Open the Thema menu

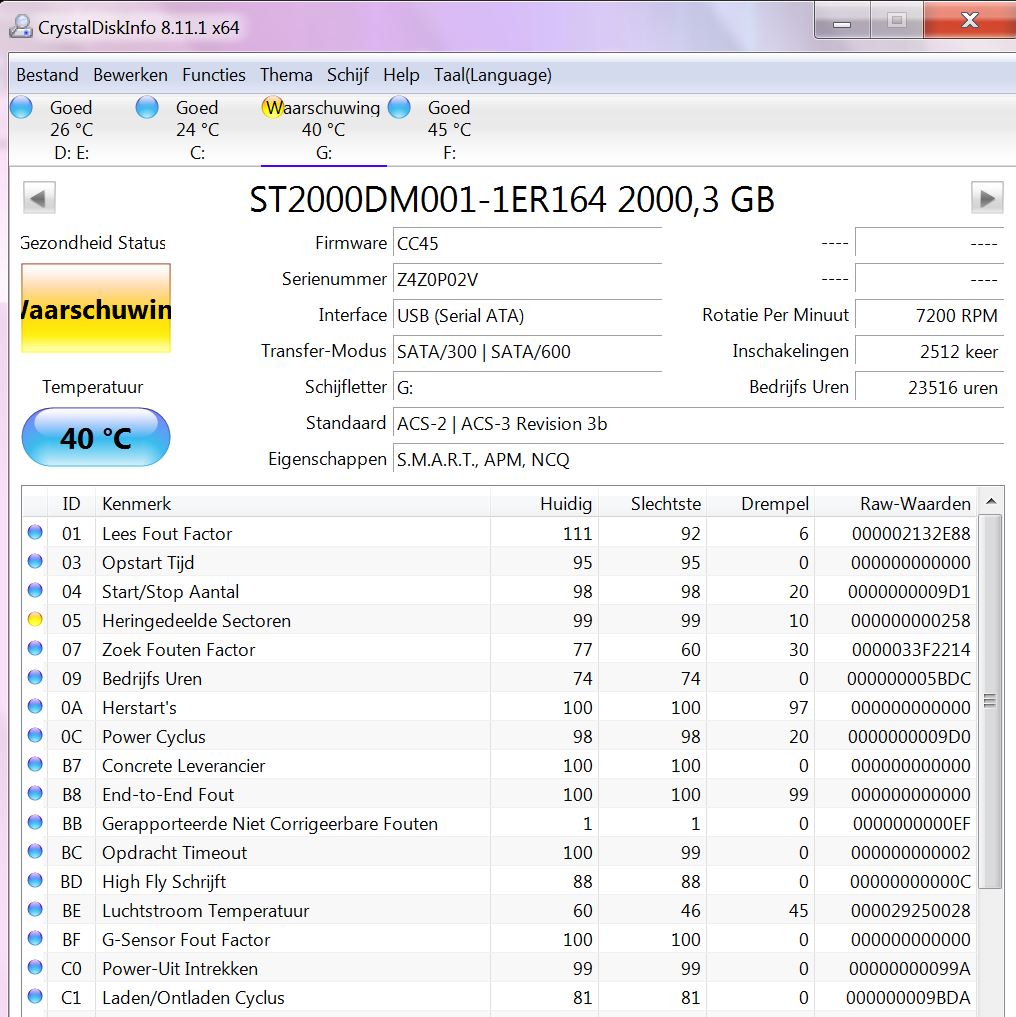286,75
